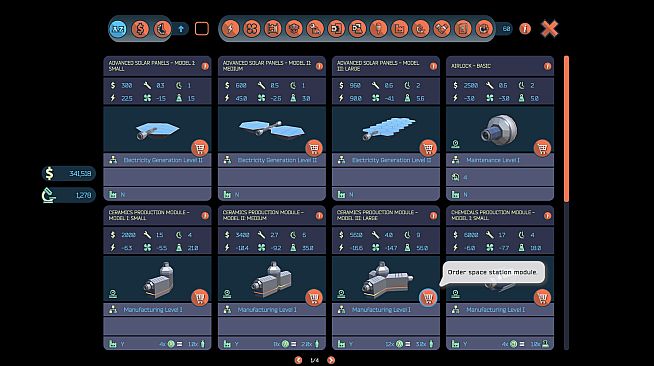The height and width of the screenshot is (366, 654).
Task: Order Chemicals Production Module Model I Small via cart
Action: pyautogui.click(x=542, y=297)
